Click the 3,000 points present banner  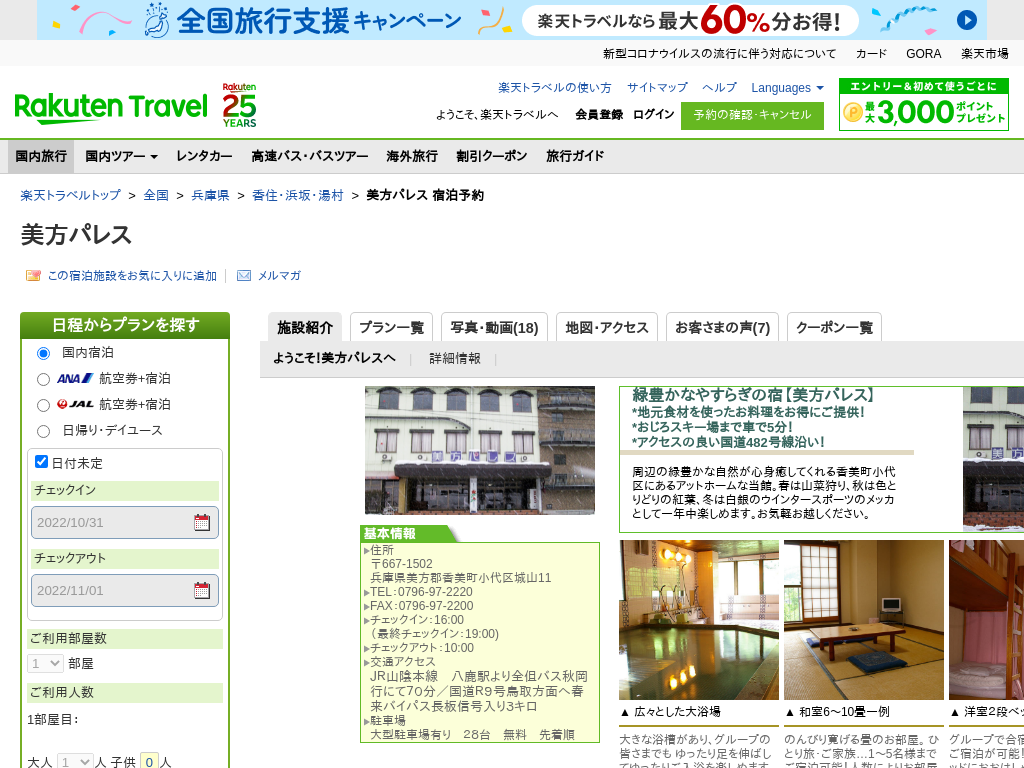[x=923, y=105]
